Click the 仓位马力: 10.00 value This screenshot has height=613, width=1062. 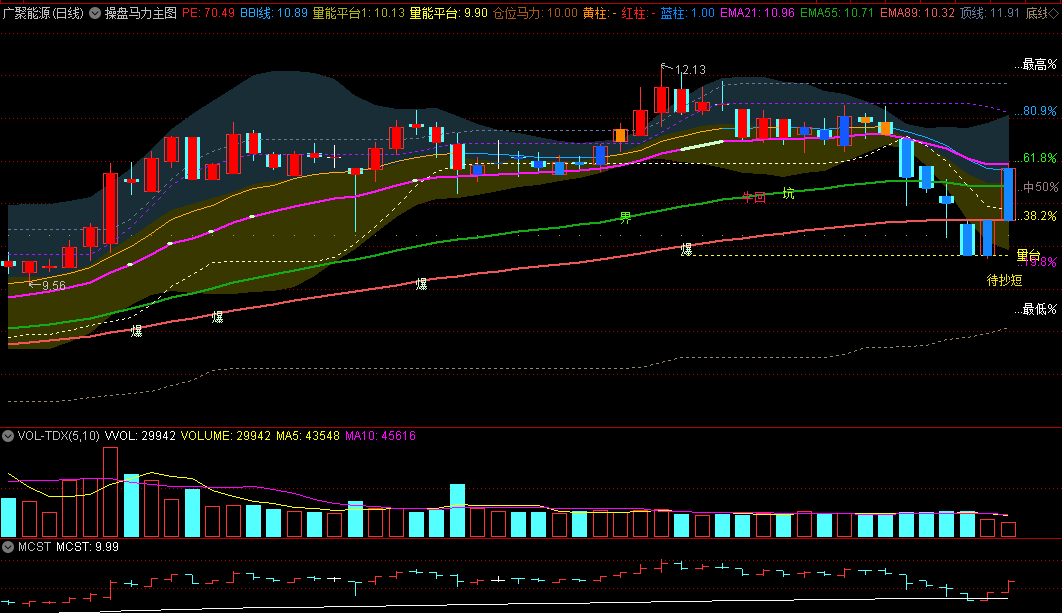pos(535,13)
